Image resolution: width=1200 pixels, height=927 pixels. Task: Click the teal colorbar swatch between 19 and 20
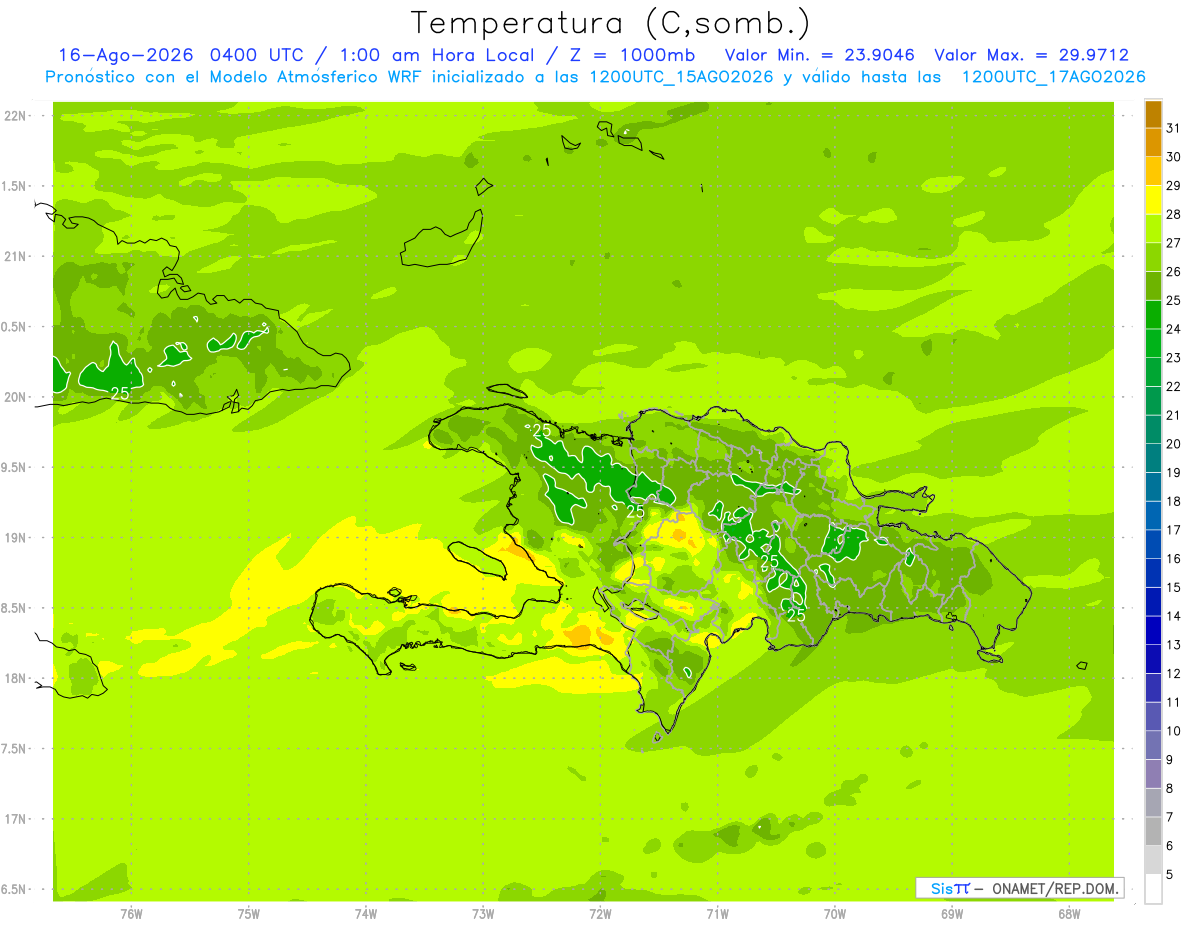point(1153,458)
